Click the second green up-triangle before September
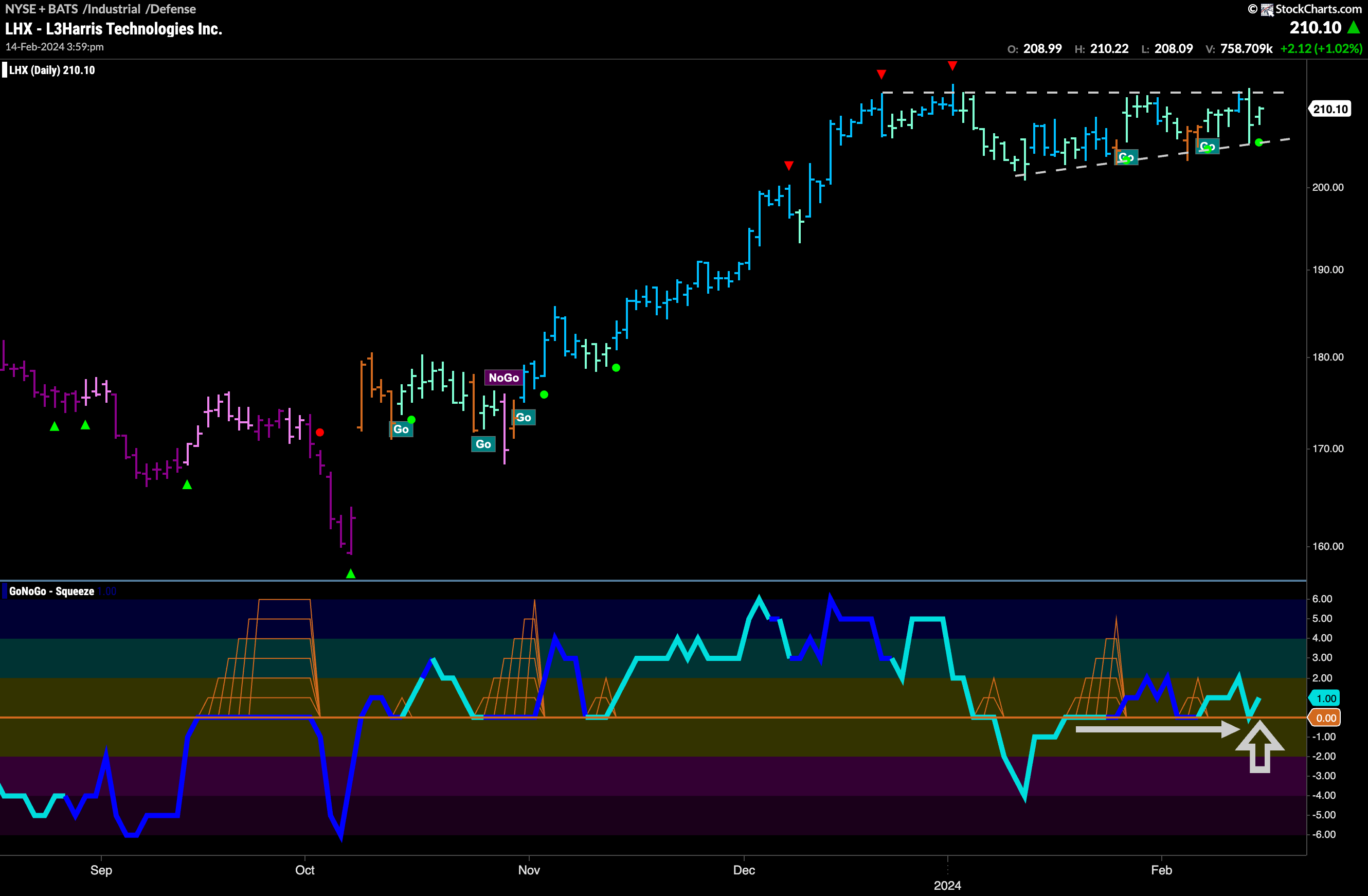 85,425
